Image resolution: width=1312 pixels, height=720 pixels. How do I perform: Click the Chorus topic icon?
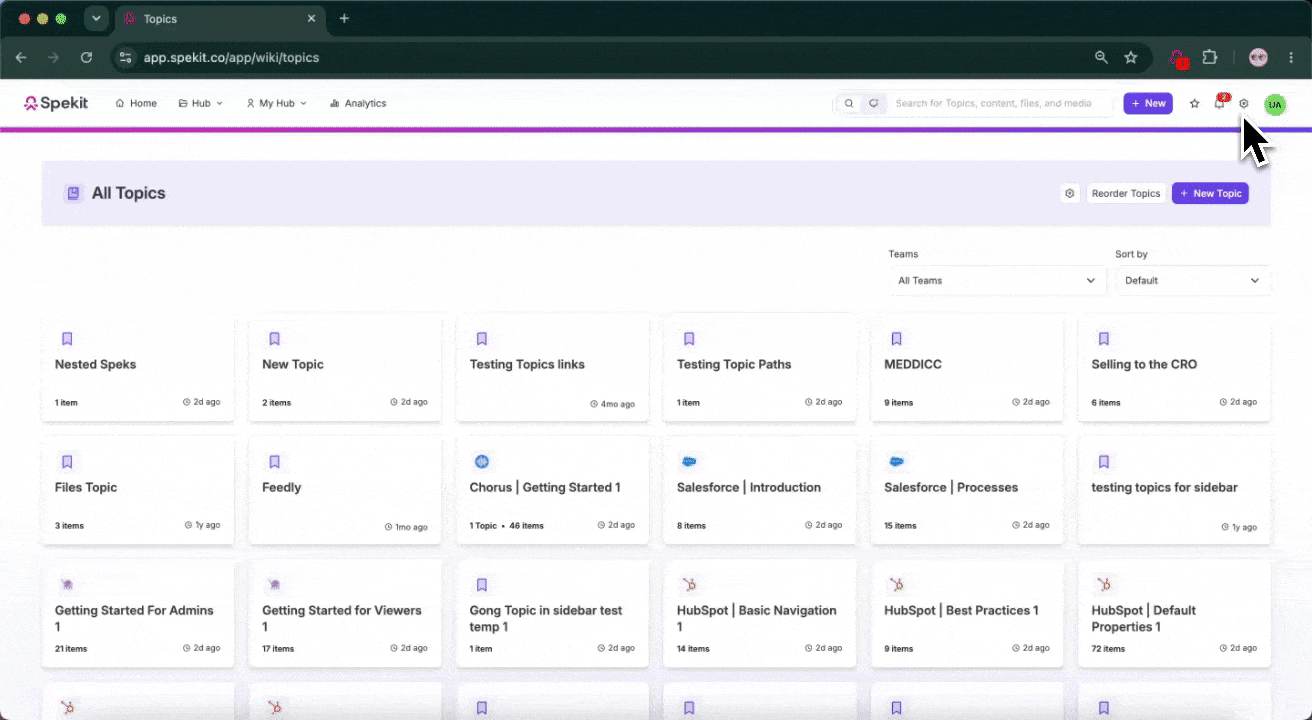(482, 462)
